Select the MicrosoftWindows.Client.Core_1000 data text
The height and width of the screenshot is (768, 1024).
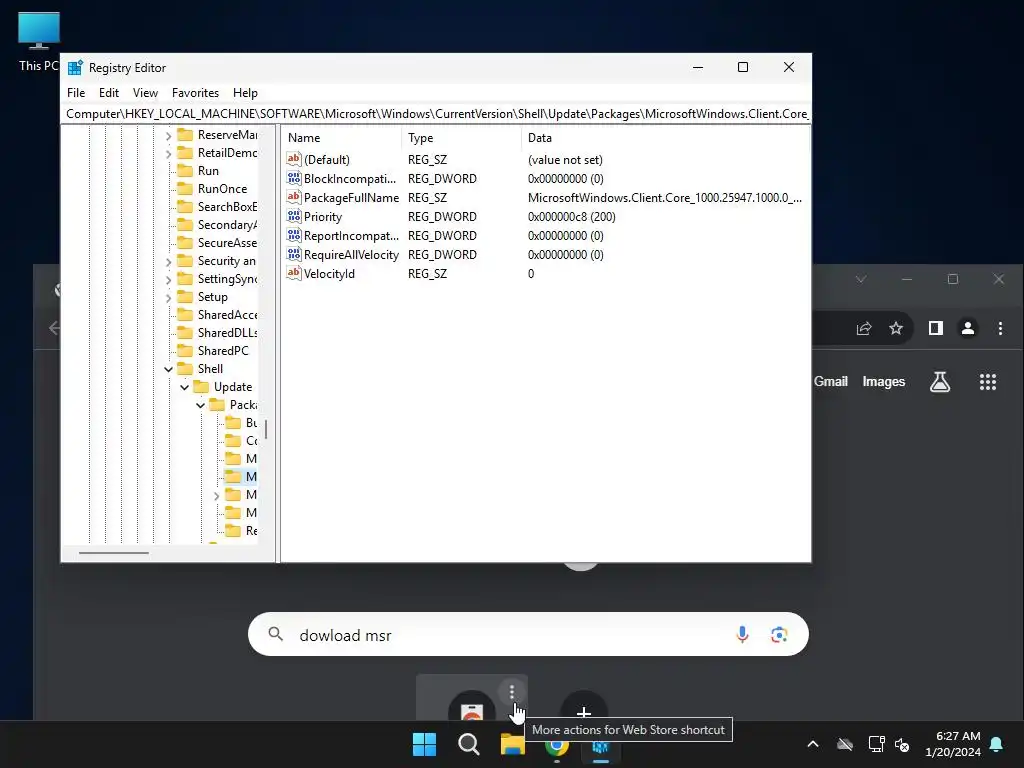[665, 197]
